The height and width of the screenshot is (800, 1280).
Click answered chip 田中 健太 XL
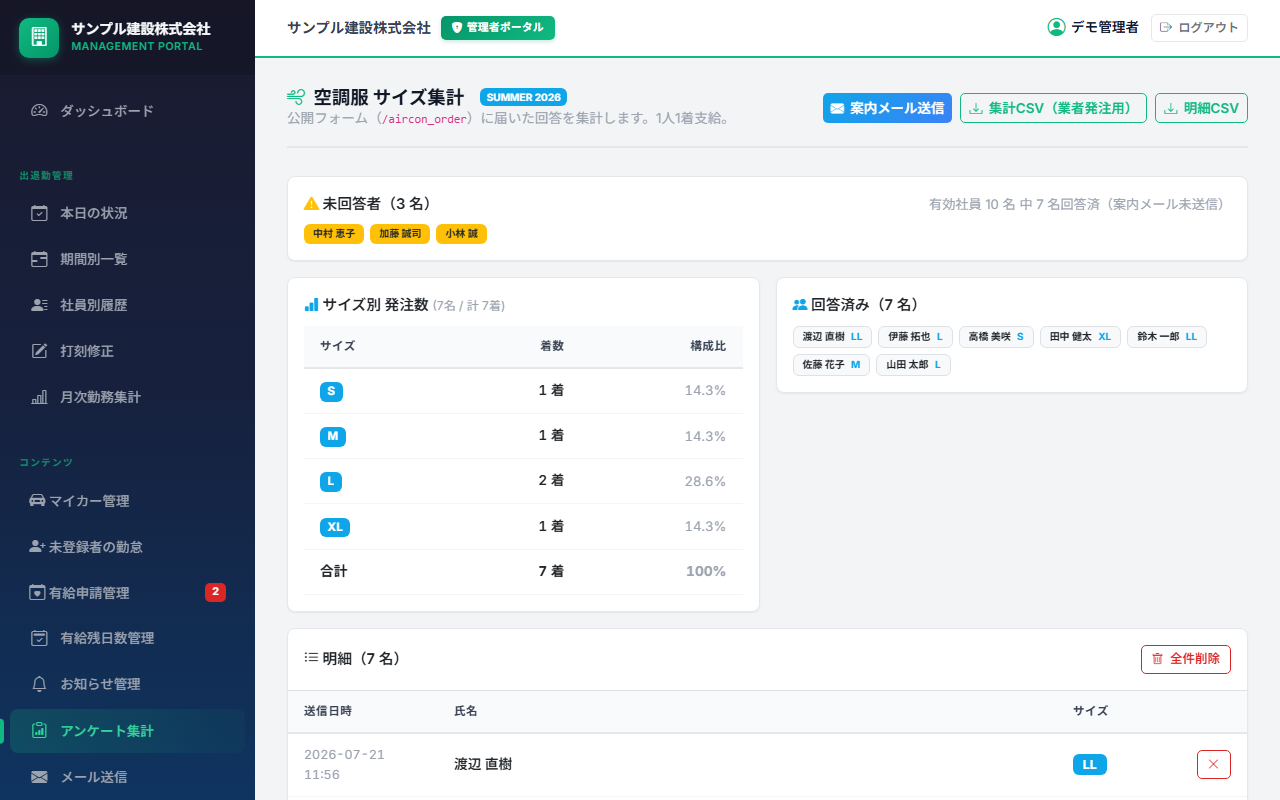point(1080,337)
